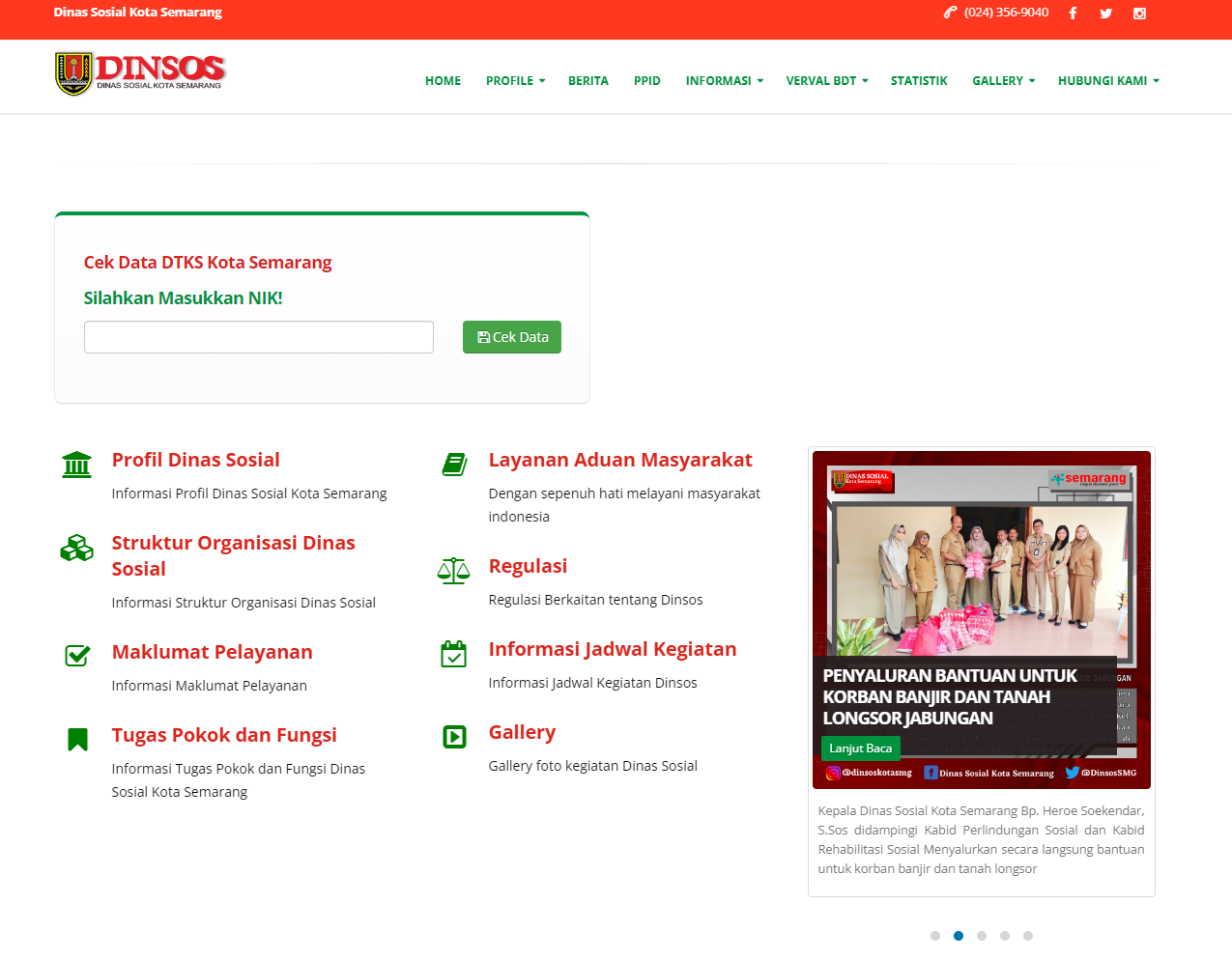Screen dimensions: 1232x960
Task: Click the DINSOS logo
Action: 140,73
